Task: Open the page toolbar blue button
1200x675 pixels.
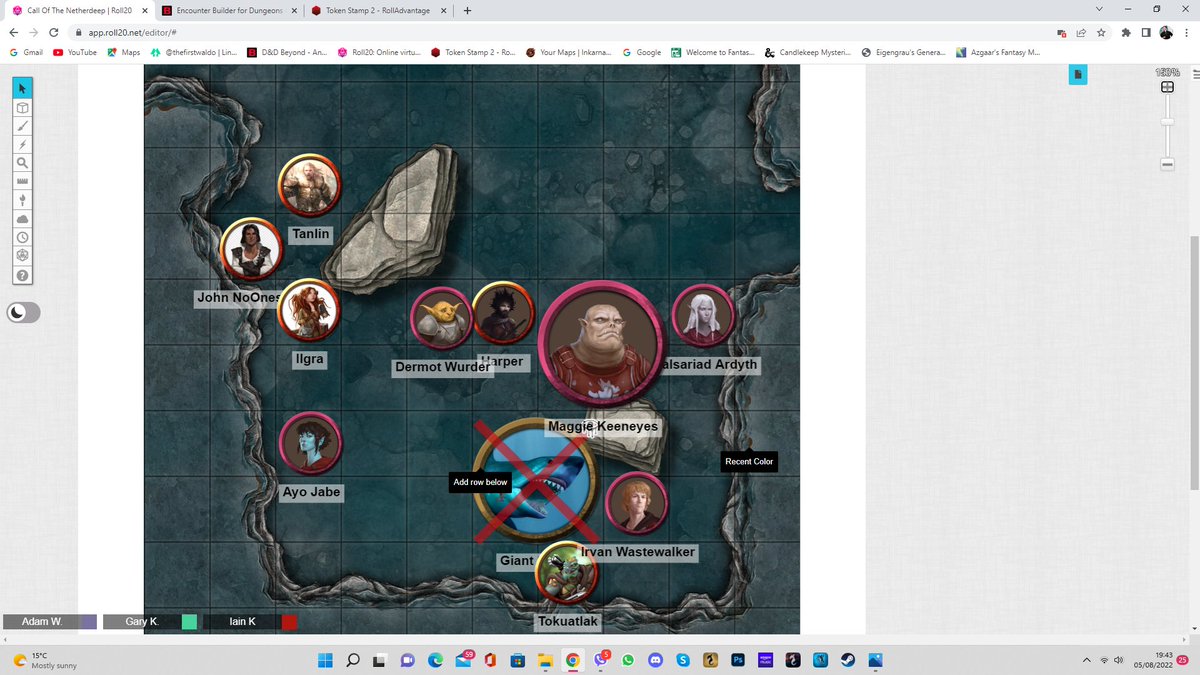Action: pyautogui.click(x=1077, y=75)
